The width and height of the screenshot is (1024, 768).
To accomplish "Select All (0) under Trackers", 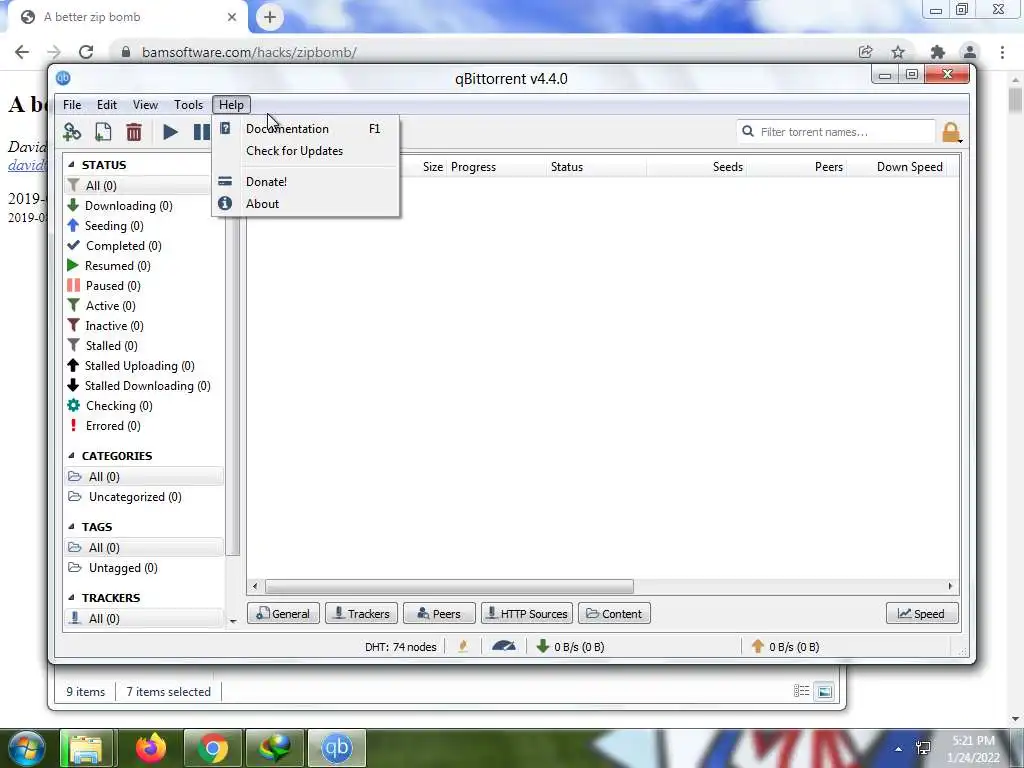I will pos(144,618).
